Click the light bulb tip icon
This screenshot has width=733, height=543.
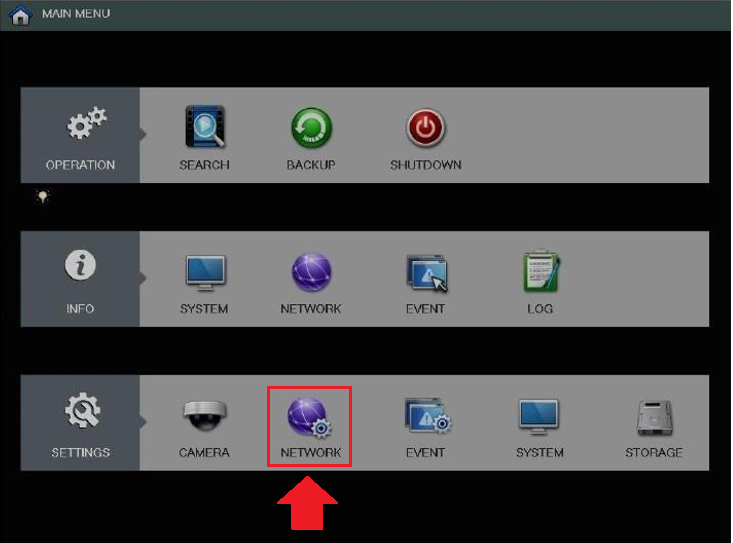pyautogui.click(x=43, y=196)
